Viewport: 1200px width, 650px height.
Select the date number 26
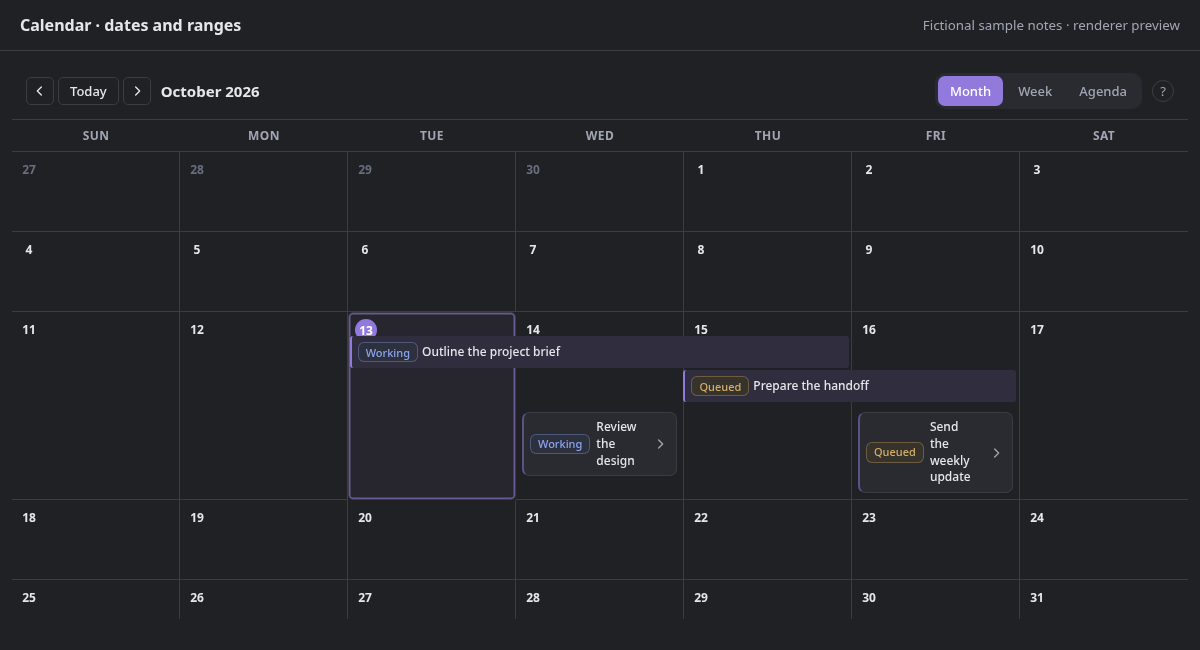point(197,598)
